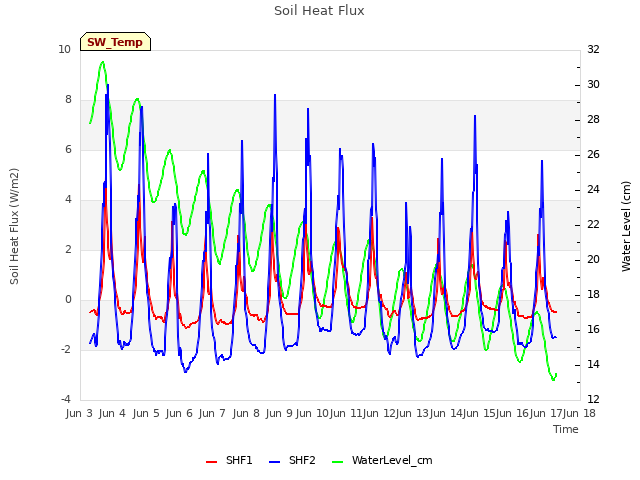640x480 pixels.
Task: Click the Jun 5 x-axis tick label
Action: (146, 413)
